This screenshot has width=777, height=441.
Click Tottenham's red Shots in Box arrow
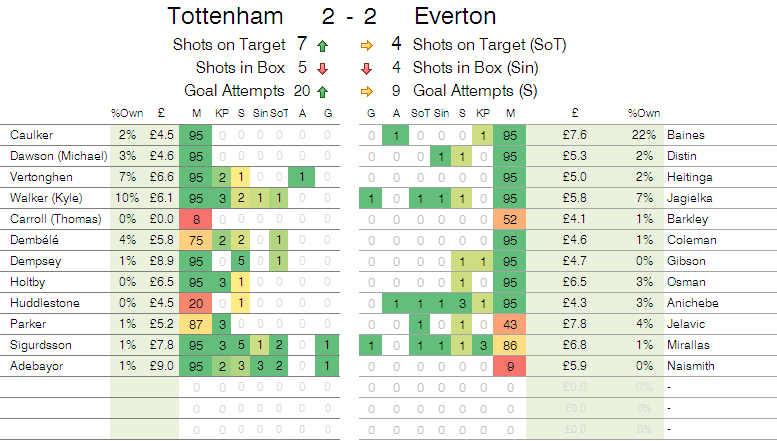(x=321, y=68)
